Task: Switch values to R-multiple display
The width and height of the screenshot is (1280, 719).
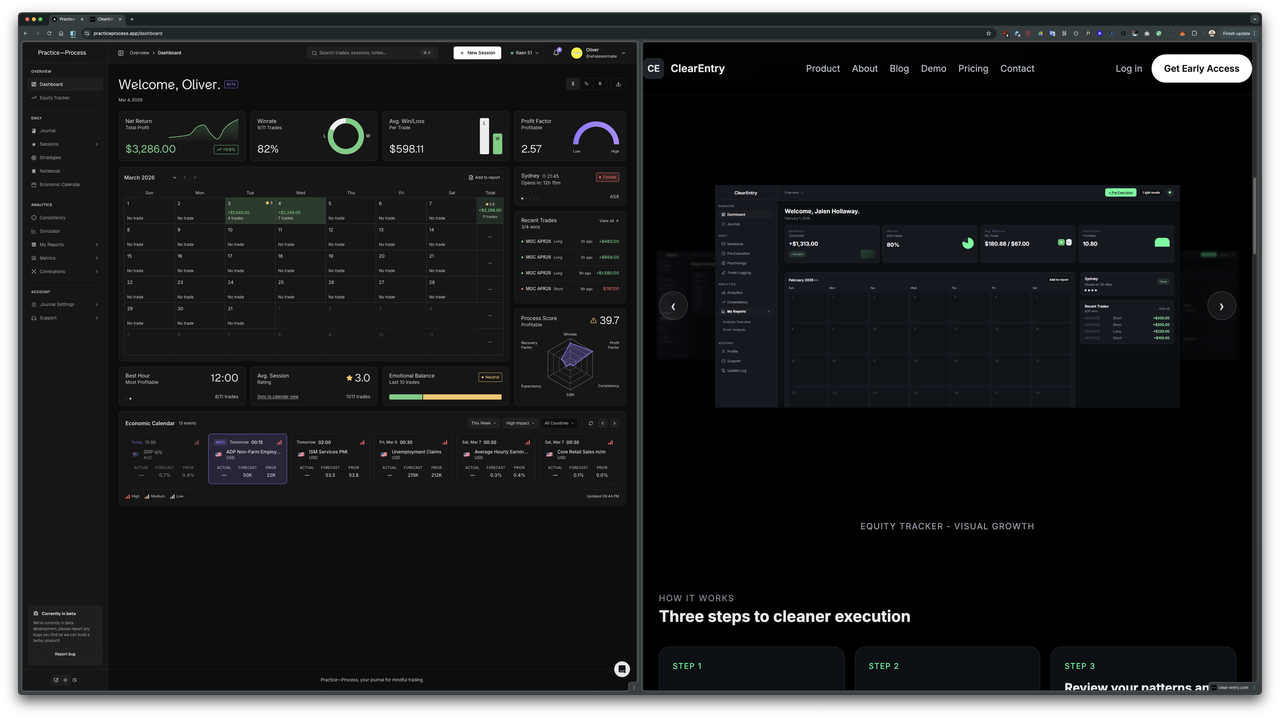Action: click(600, 84)
